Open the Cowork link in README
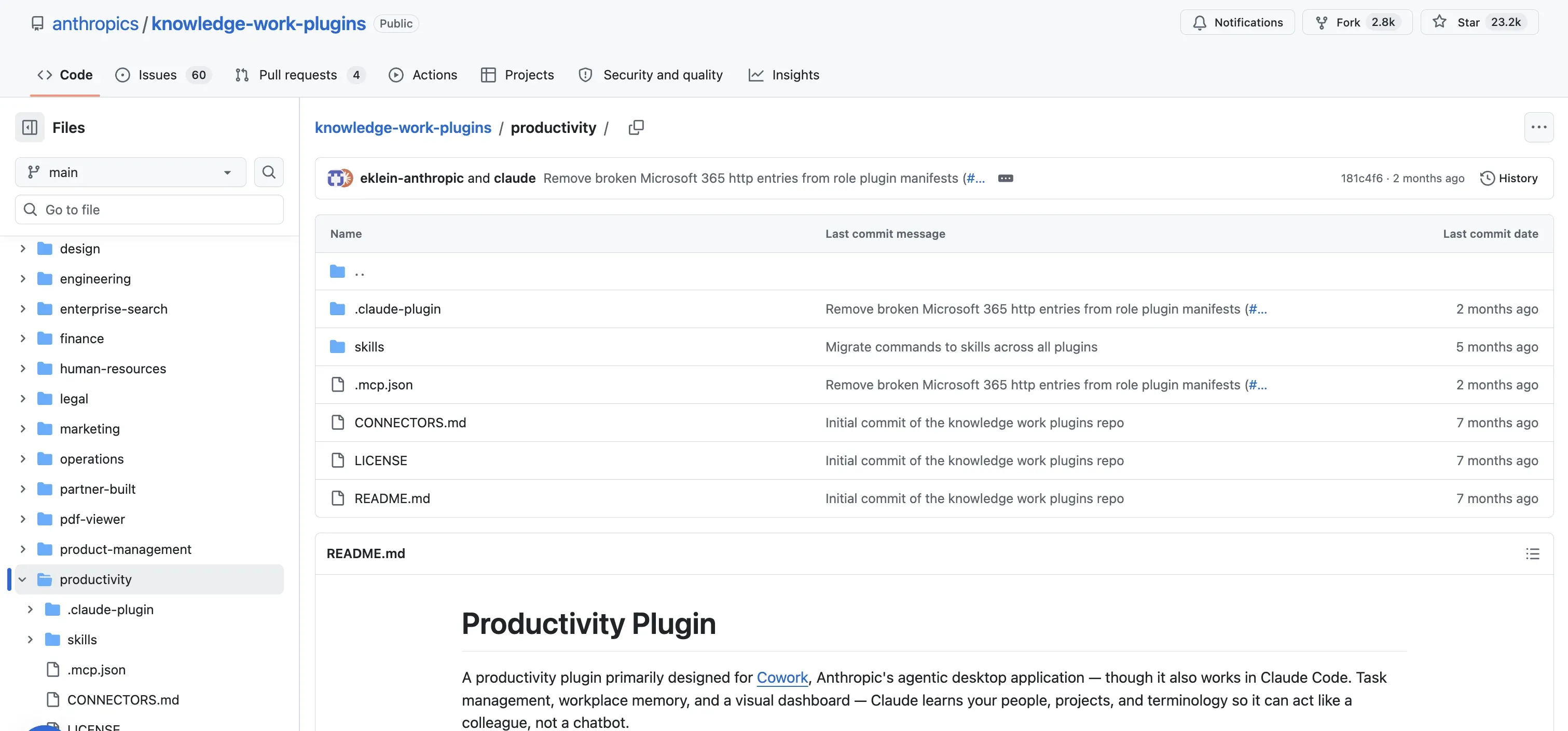Viewport: 1568px width, 731px height. [782, 678]
